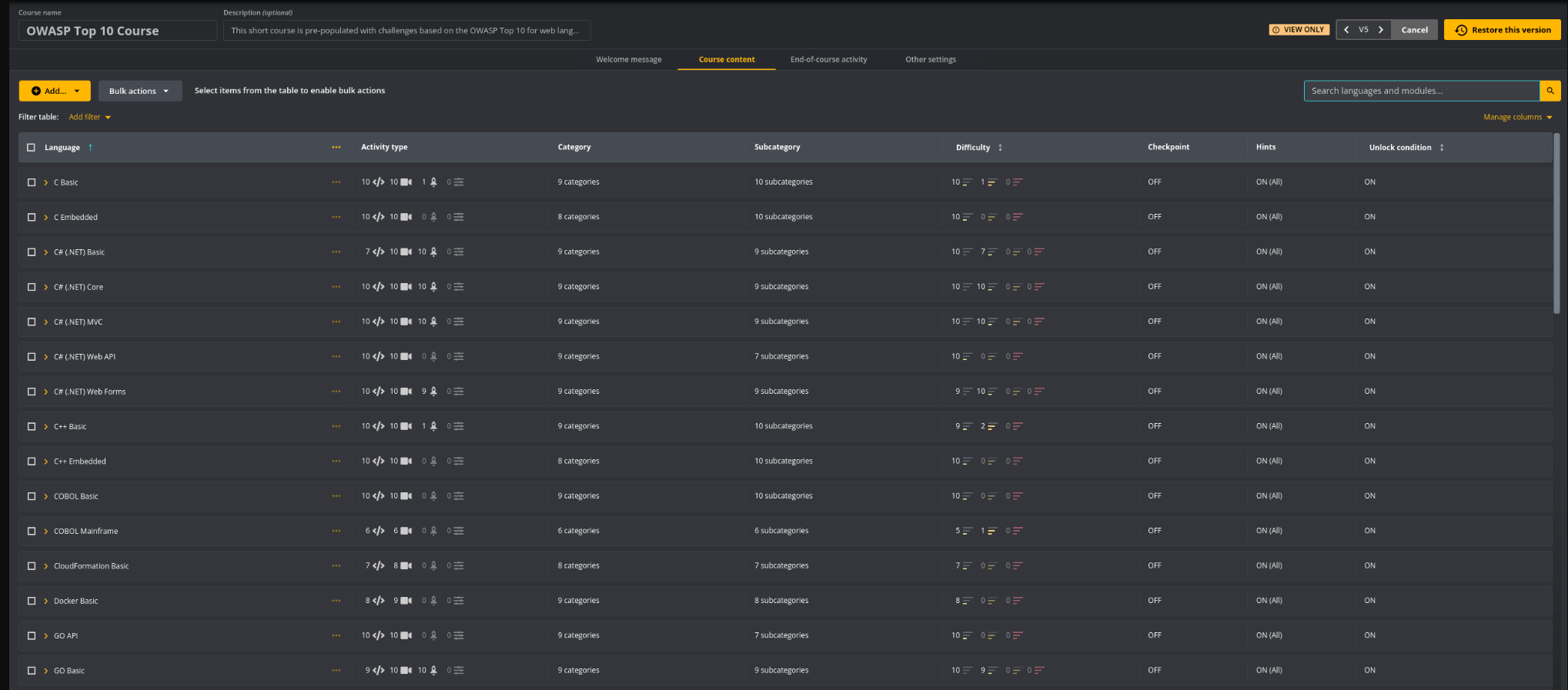The image size is (1568, 690).
Task: Check the C# (.NET) Core checkbox
Action: tap(32, 287)
